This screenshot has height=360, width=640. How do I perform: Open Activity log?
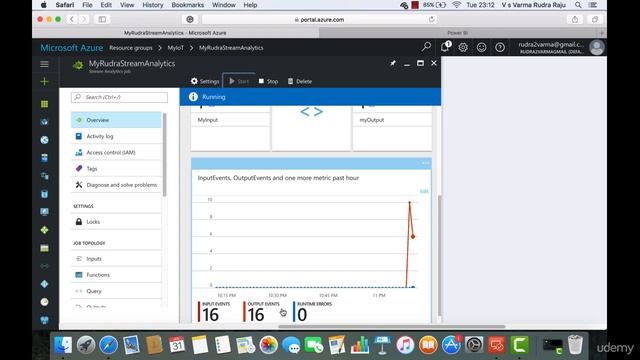(x=116, y=136)
